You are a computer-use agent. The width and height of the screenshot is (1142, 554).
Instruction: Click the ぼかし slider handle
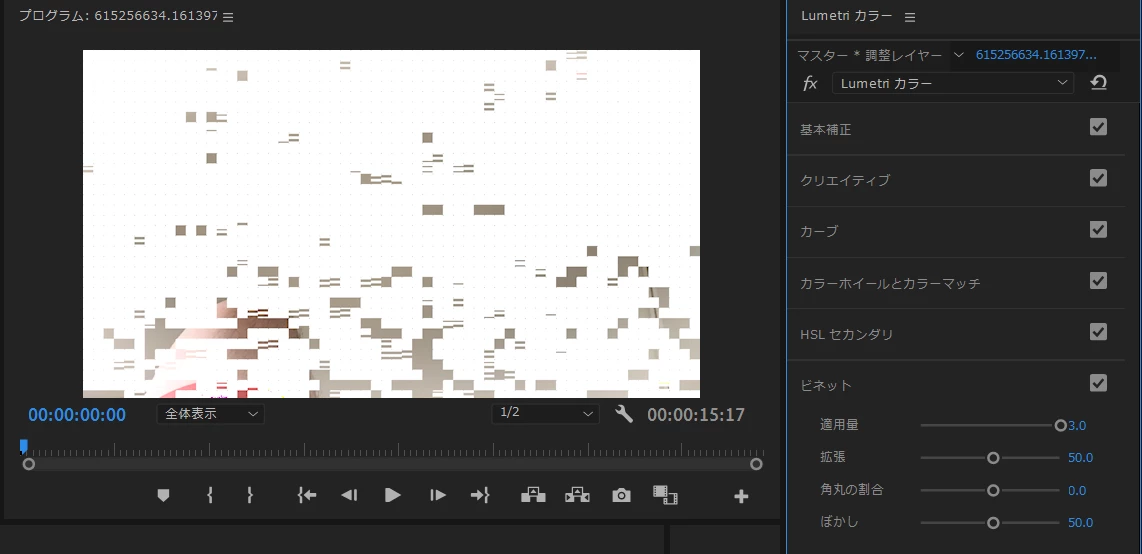pyautogui.click(x=993, y=523)
